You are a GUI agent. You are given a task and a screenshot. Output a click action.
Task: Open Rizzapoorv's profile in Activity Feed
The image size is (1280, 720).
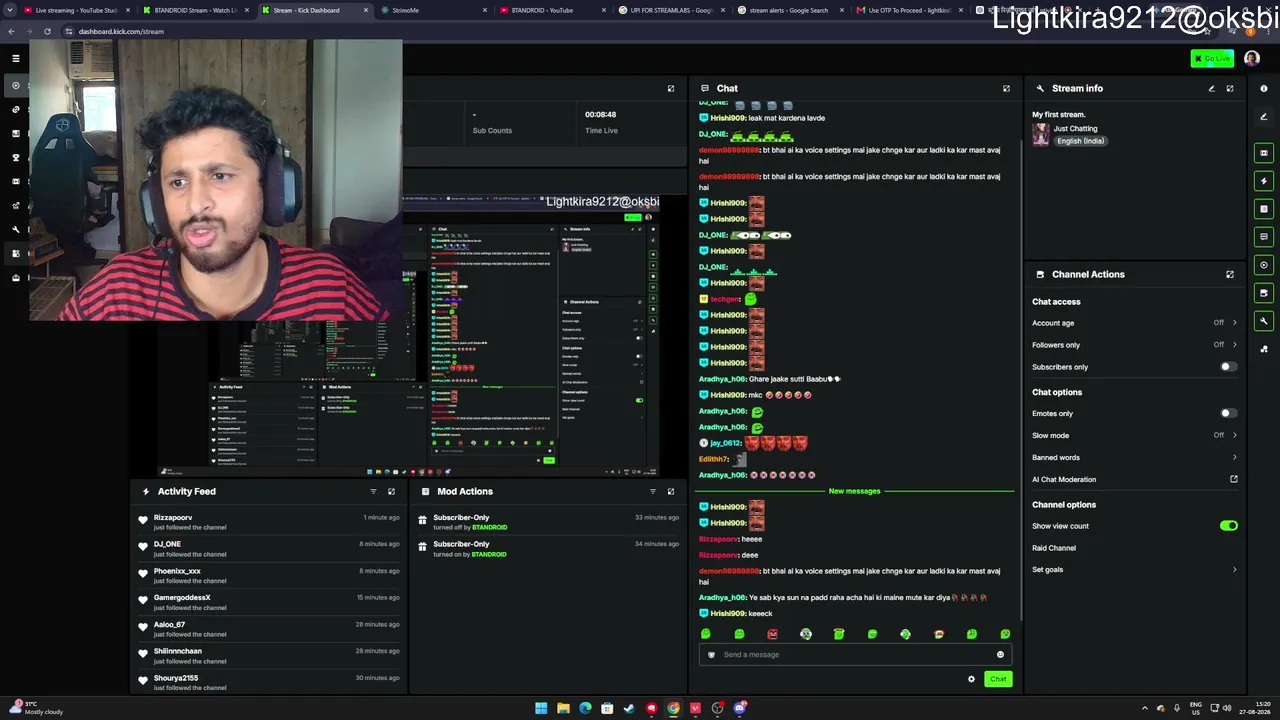(173, 518)
